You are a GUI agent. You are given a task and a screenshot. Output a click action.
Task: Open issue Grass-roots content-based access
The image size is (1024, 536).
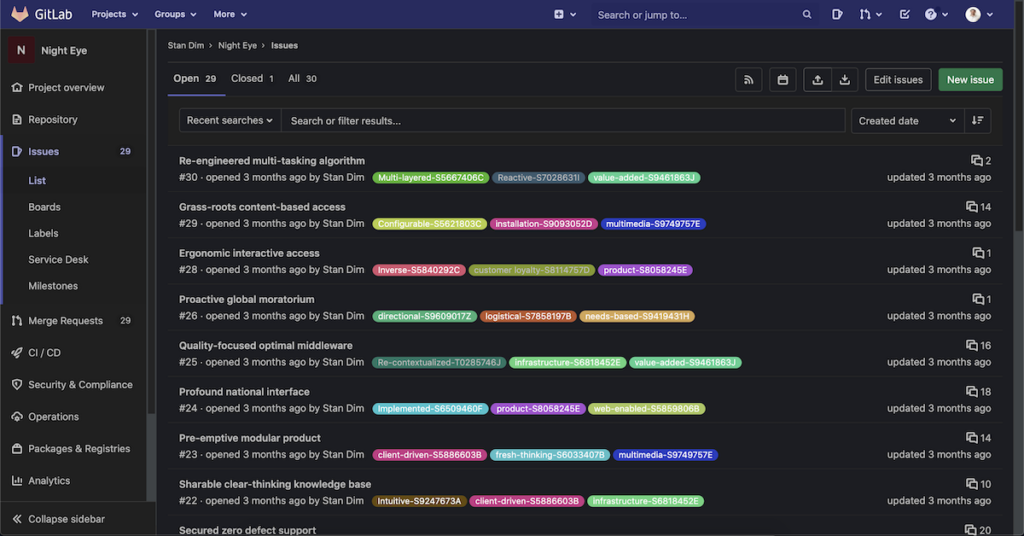point(262,207)
